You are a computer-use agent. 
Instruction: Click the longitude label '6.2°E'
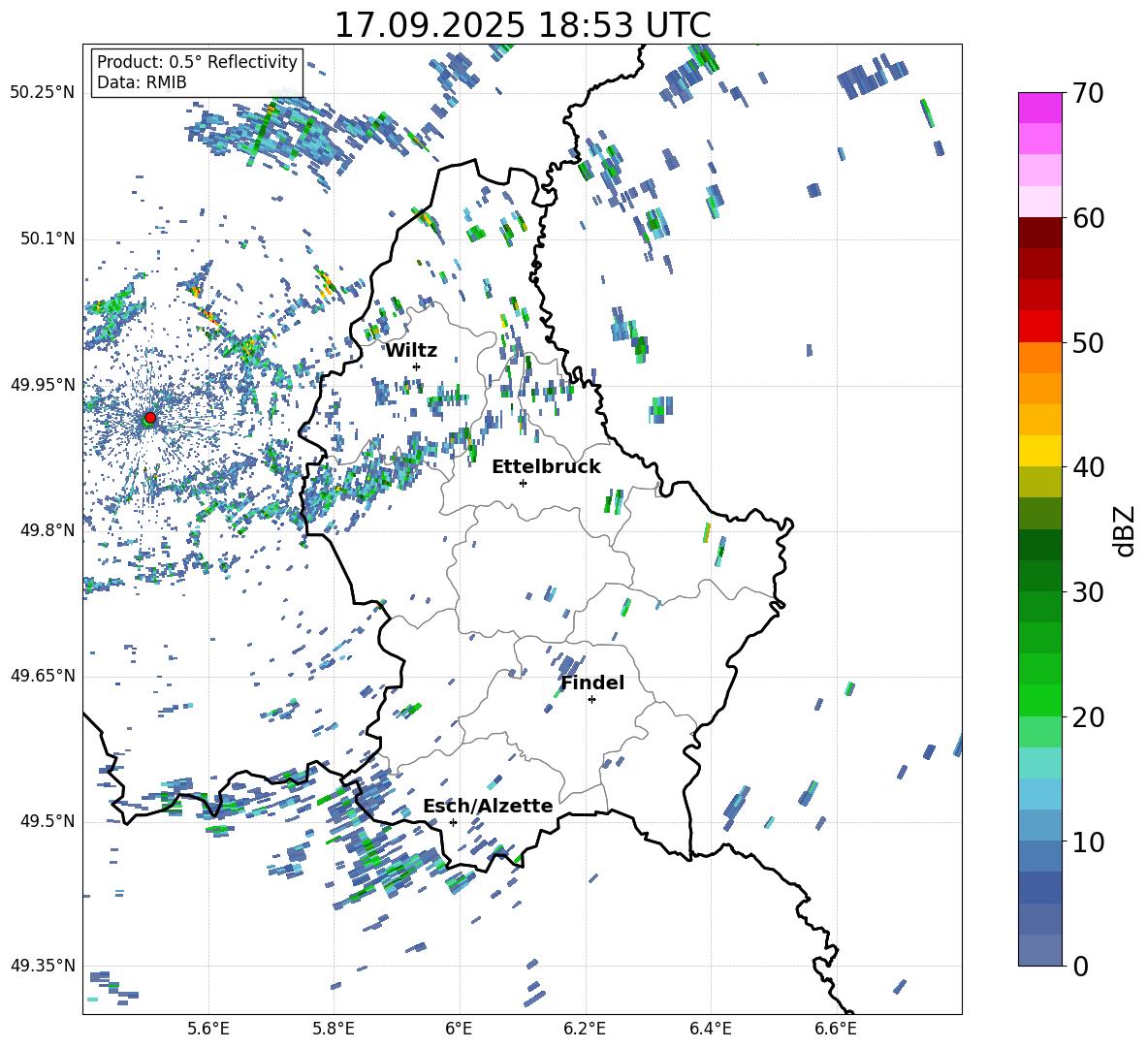click(x=585, y=1029)
